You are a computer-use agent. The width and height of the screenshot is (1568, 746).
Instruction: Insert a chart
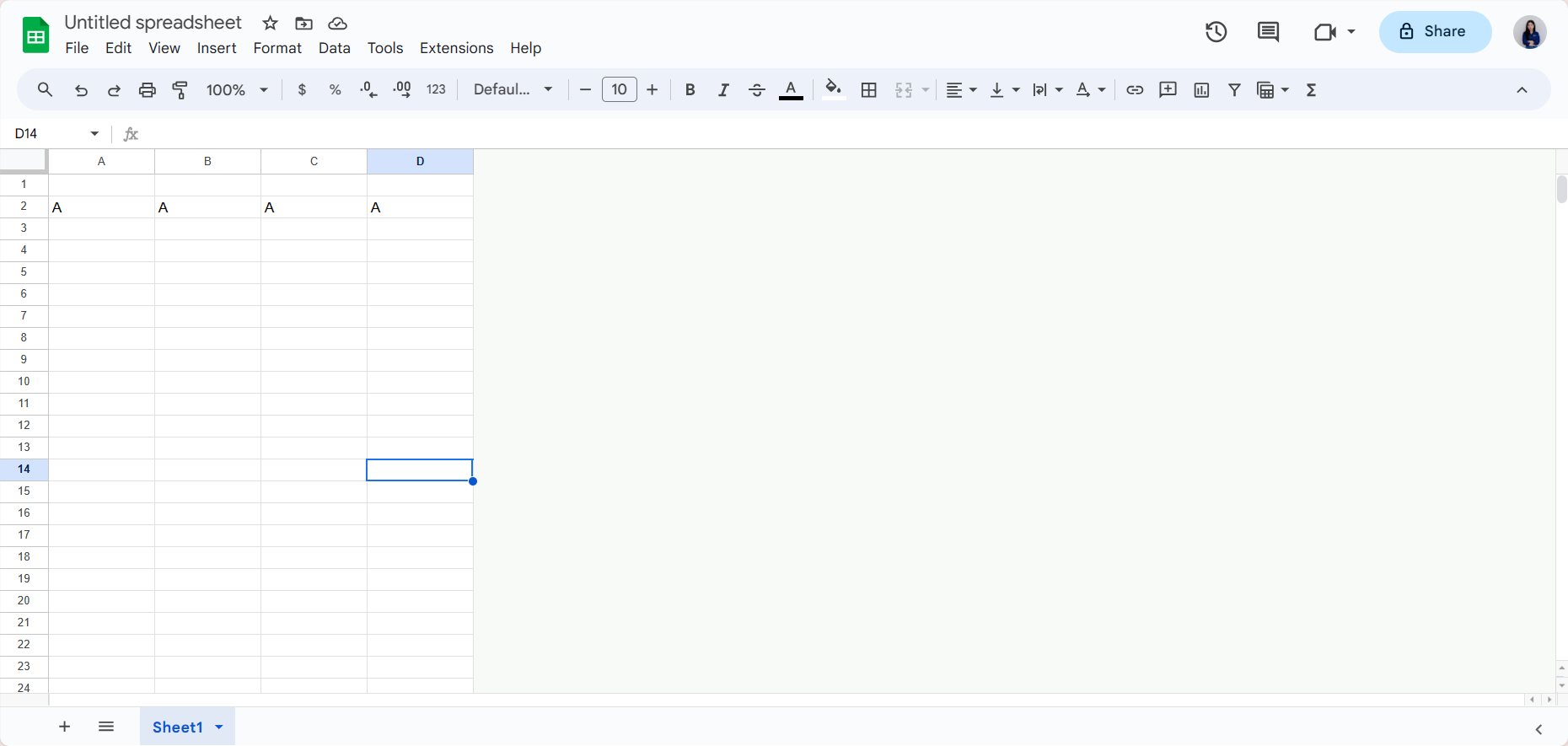coord(1201,89)
